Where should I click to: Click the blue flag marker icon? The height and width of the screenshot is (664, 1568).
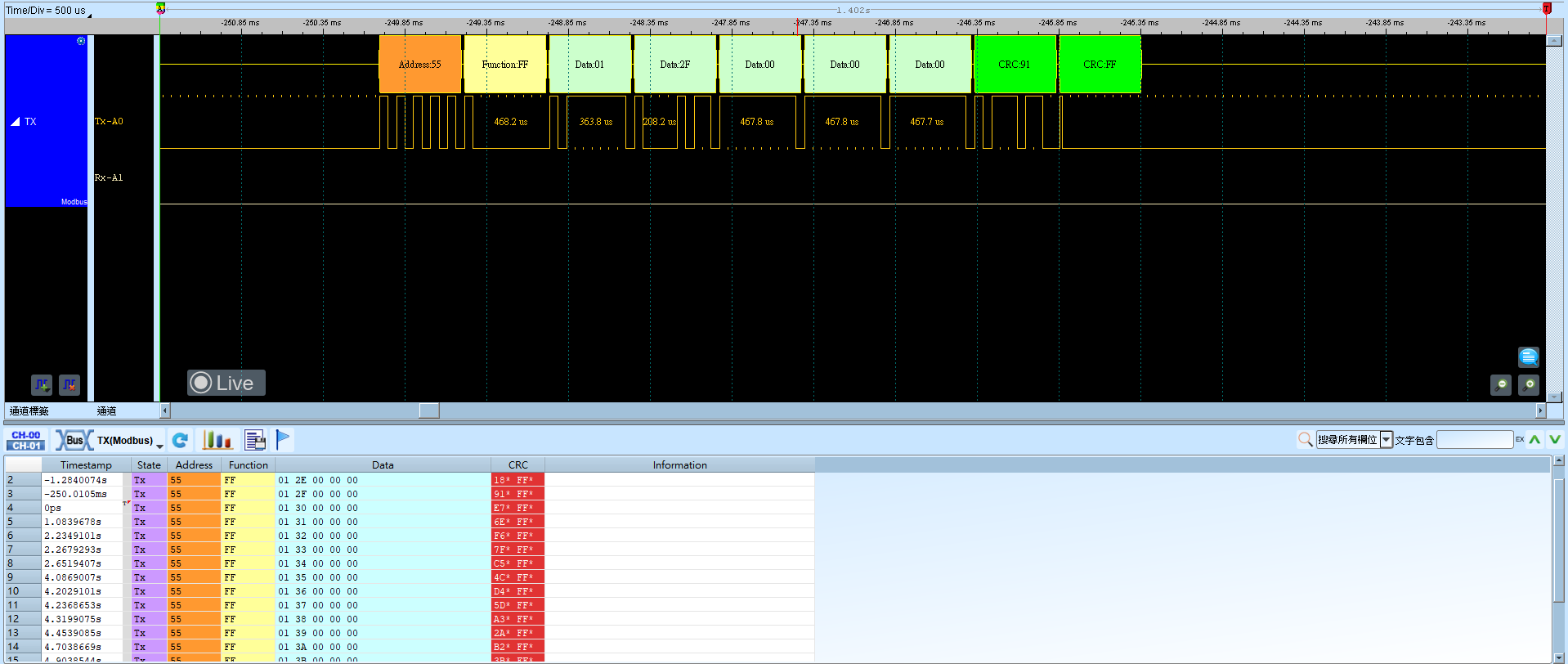click(x=283, y=439)
